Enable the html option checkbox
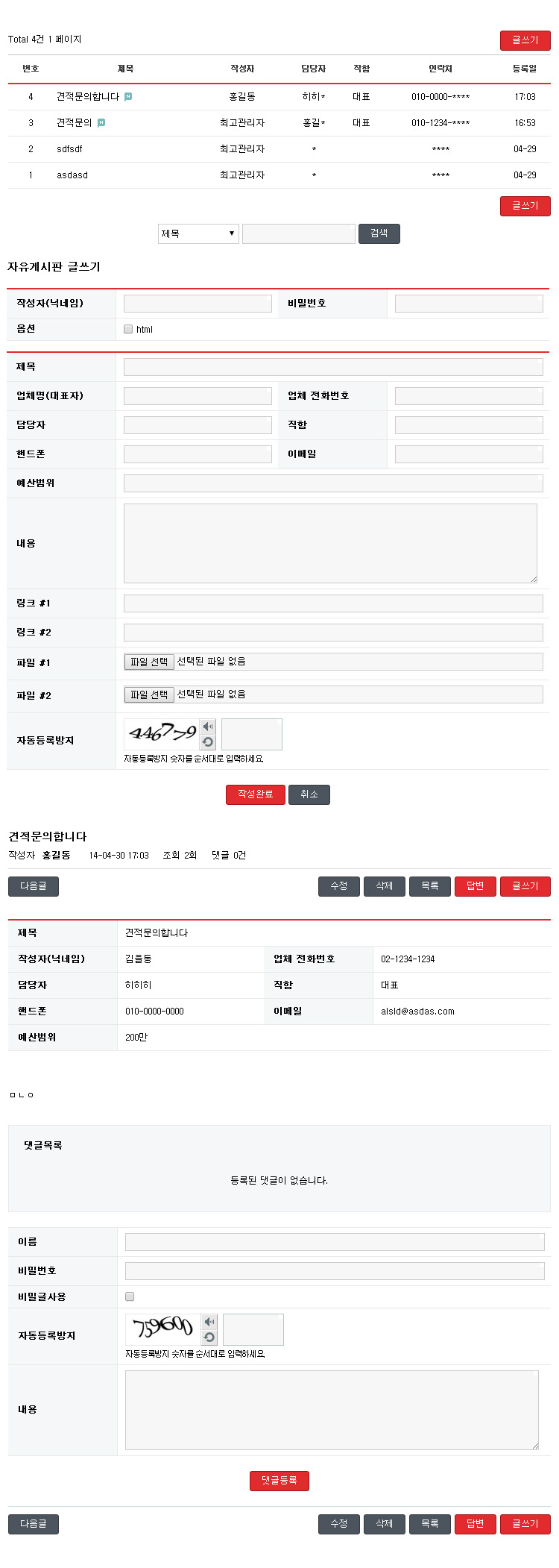Screen dimensions: 559x1568 (128, 329)
